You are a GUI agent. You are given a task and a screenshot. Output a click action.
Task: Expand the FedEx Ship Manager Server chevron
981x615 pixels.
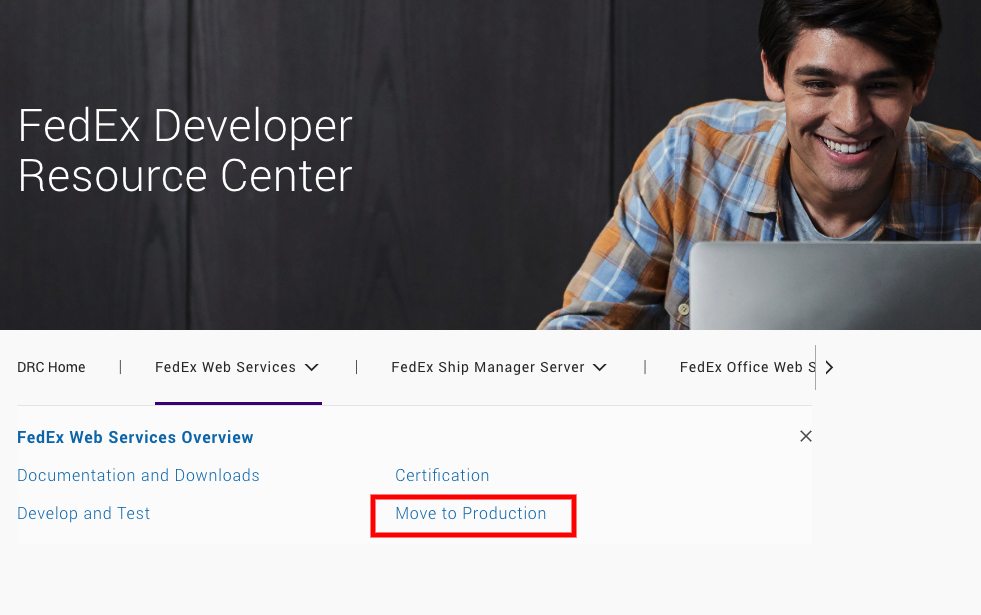click(x=600, y=367)
